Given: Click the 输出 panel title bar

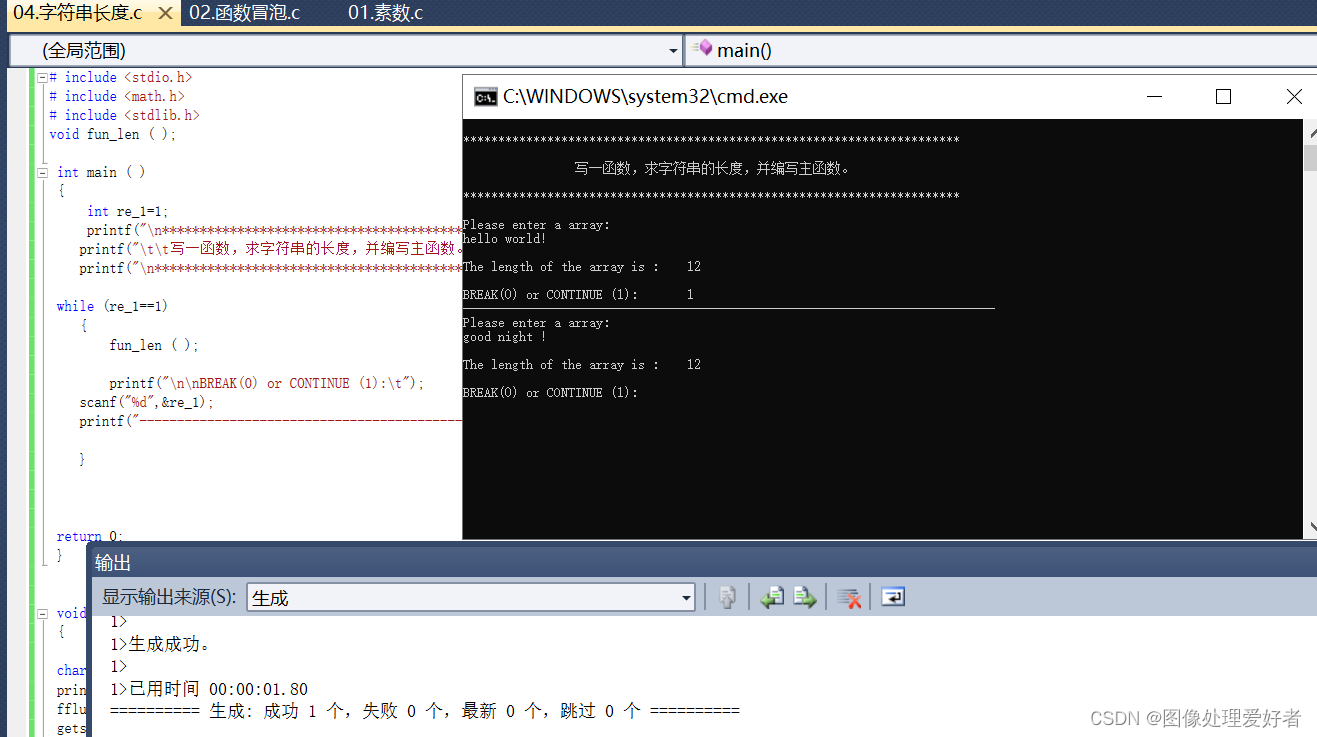Looking at the screenshot, I should pyautogui.click(x=702, y=562).
